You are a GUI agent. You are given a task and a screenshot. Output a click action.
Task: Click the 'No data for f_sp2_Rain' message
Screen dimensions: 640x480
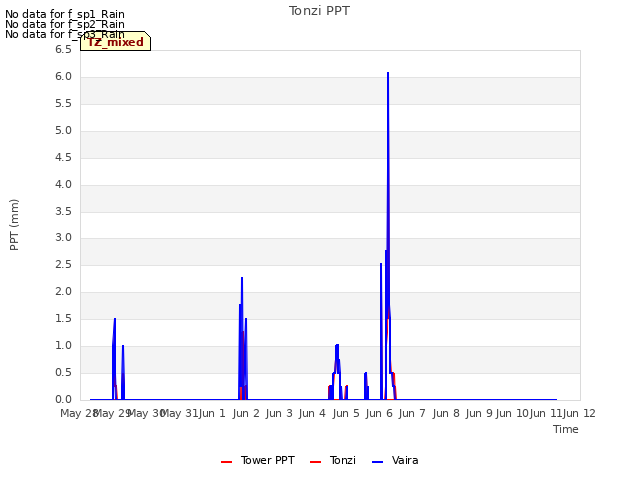point(65,24)
